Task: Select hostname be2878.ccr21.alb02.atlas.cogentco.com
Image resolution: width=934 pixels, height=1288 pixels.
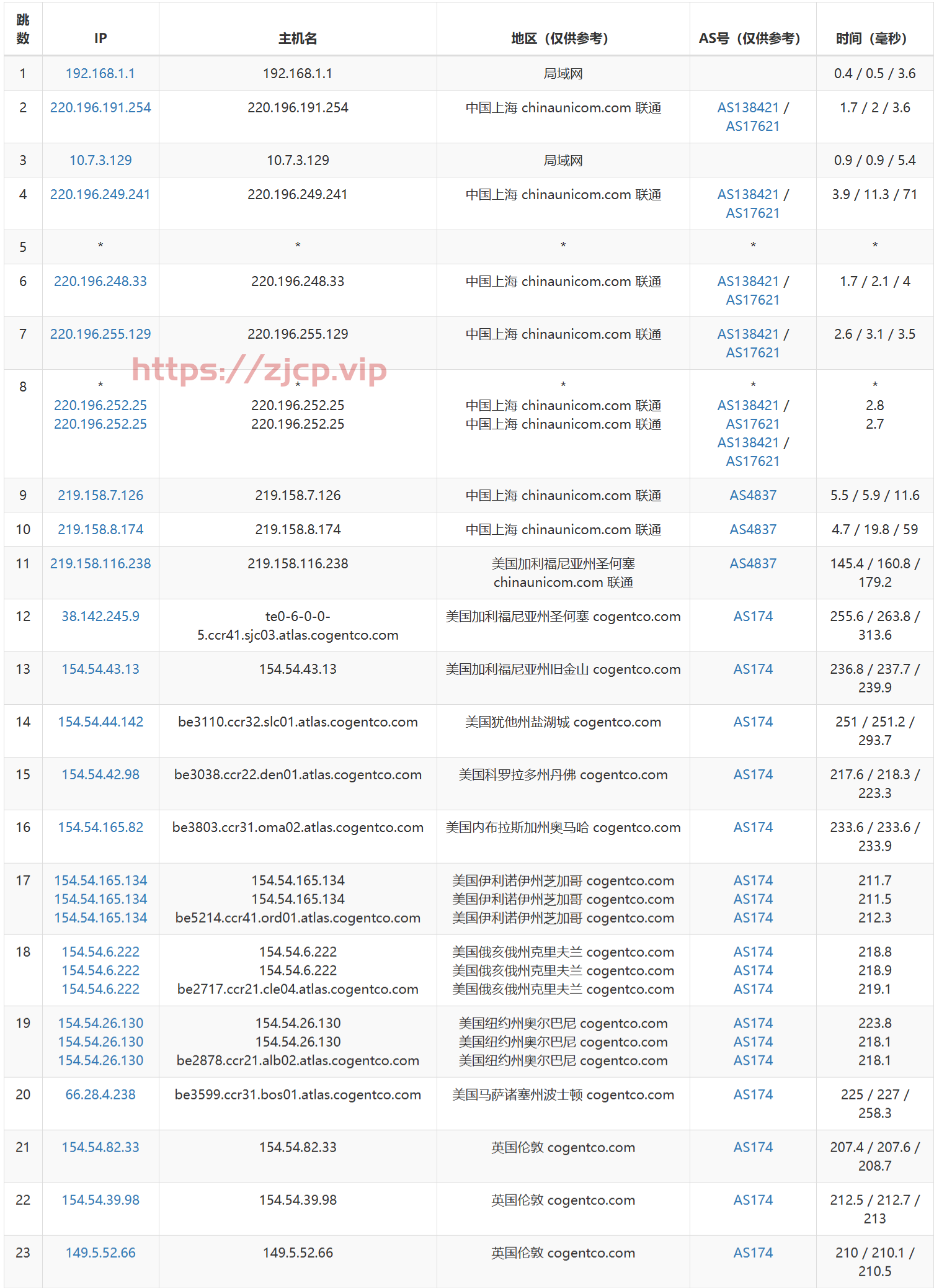Action: [298, 1060]
